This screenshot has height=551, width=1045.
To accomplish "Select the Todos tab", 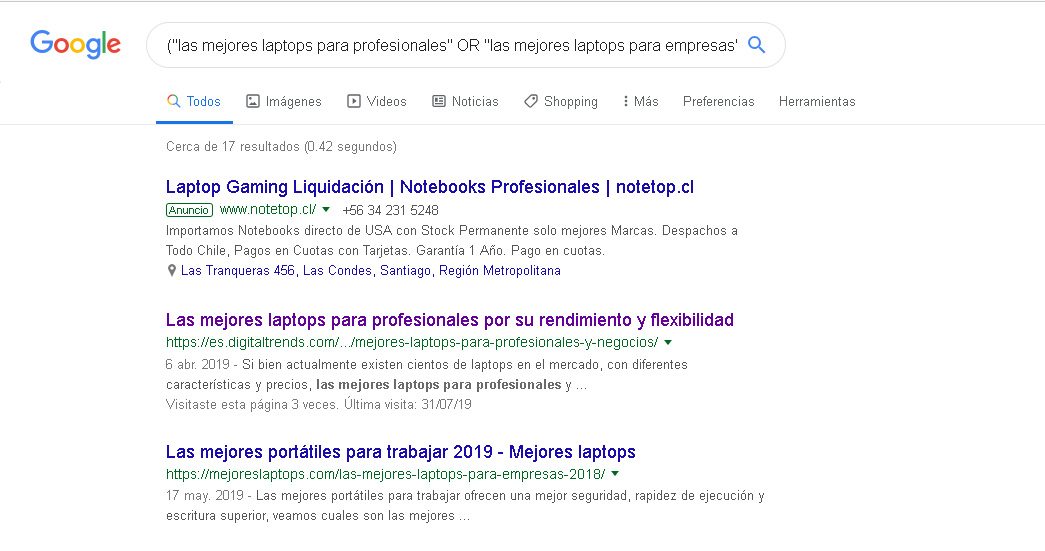I will point(194,101).
